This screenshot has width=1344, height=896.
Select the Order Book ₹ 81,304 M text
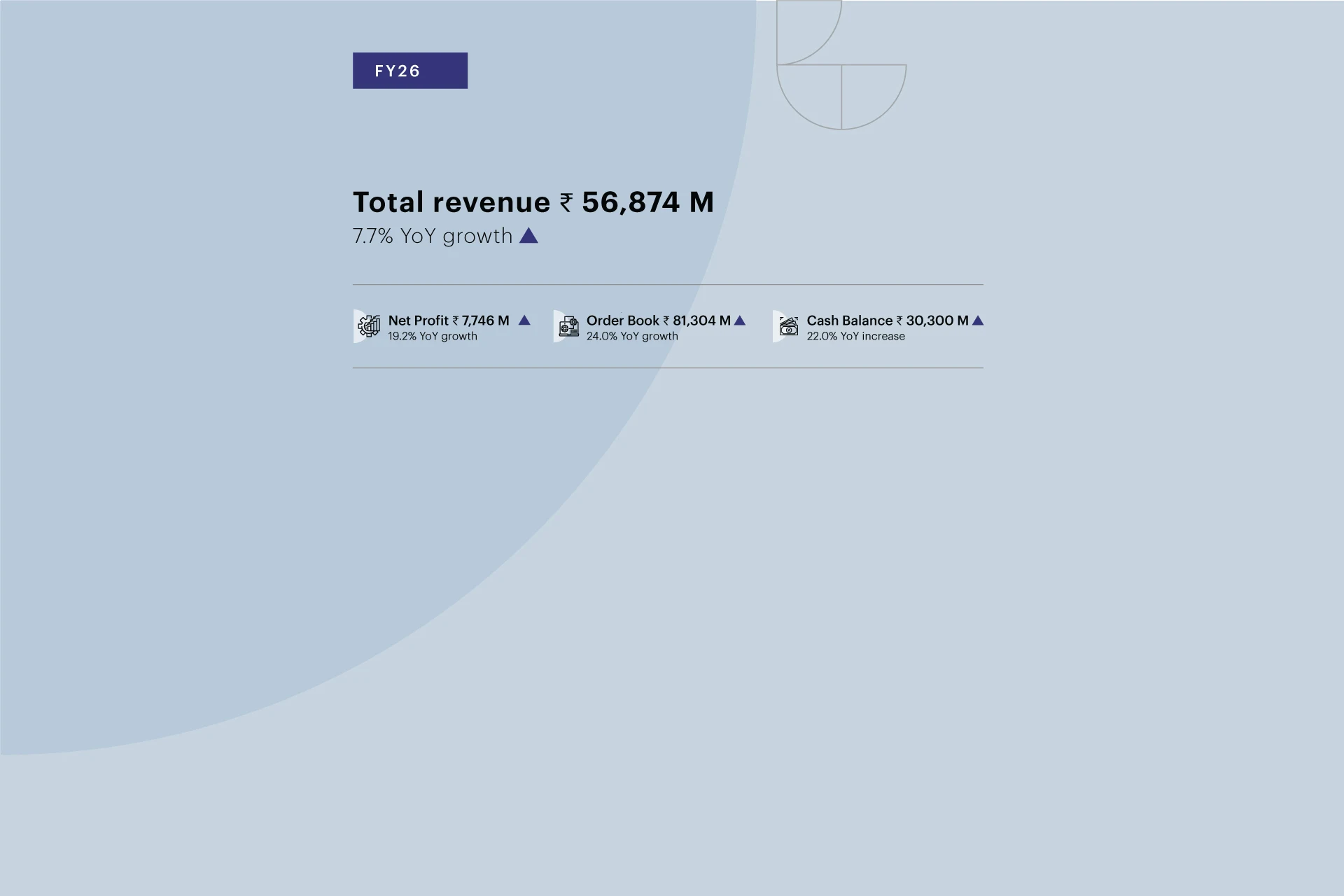(659, 321)
